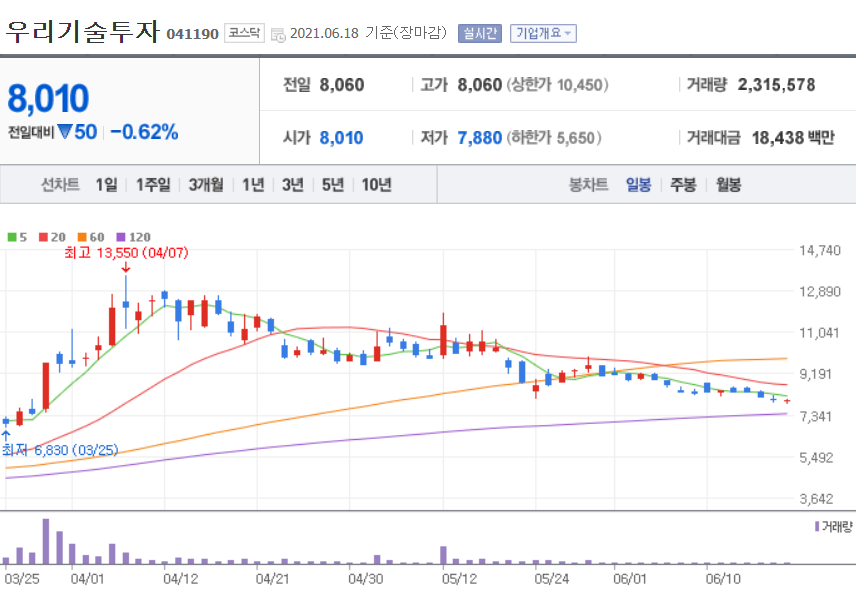
Task: Click the orange 60-day moving average swatch
Action: point(82,237)
